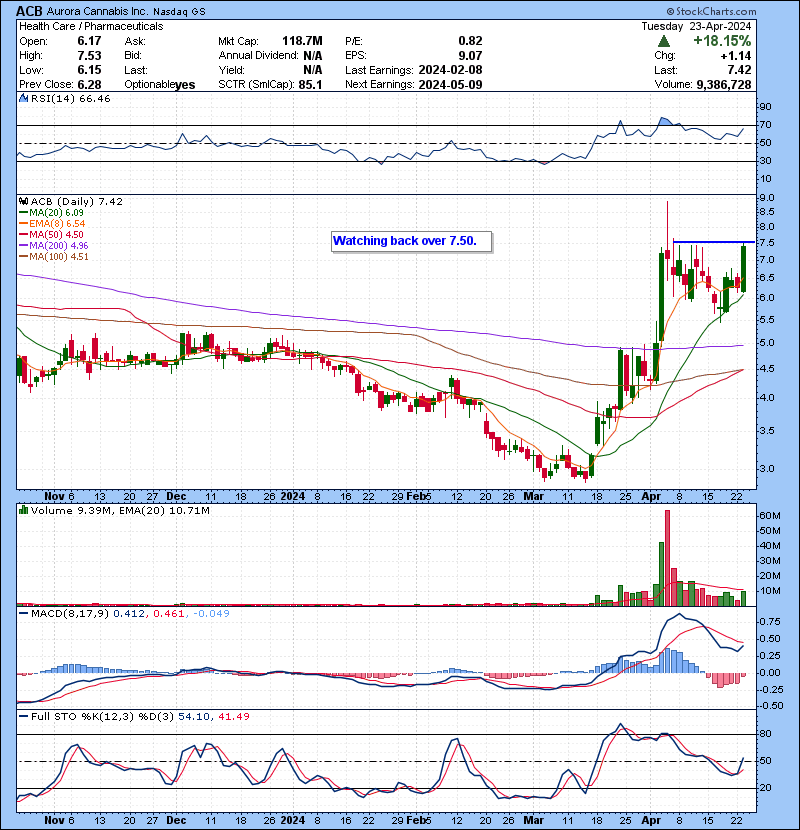Click the MA(100) 4.51 legend entry
This screenshot has width=800, height=830.
[x=53, y=257]
